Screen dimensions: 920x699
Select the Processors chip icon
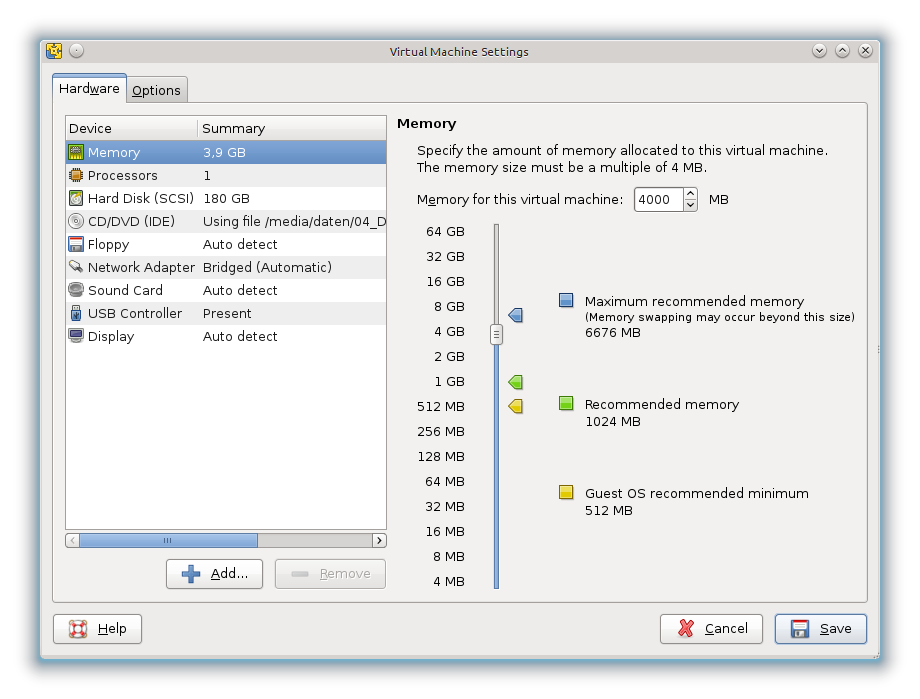tap(76, 176)
